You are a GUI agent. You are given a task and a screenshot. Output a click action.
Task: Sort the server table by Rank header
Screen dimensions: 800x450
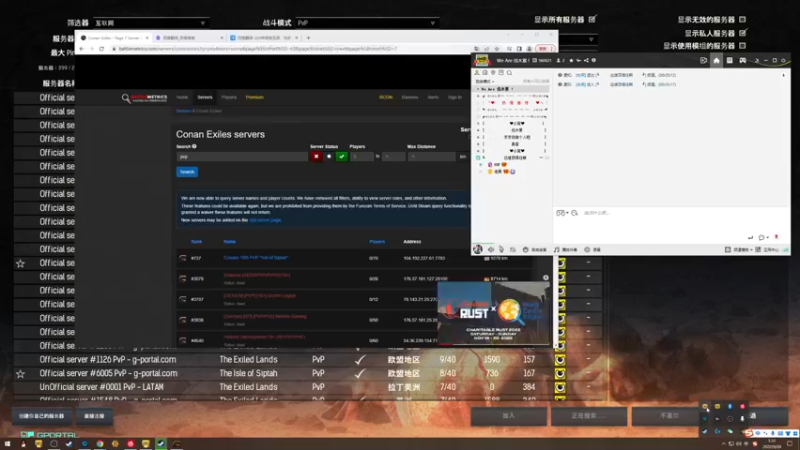196,241
